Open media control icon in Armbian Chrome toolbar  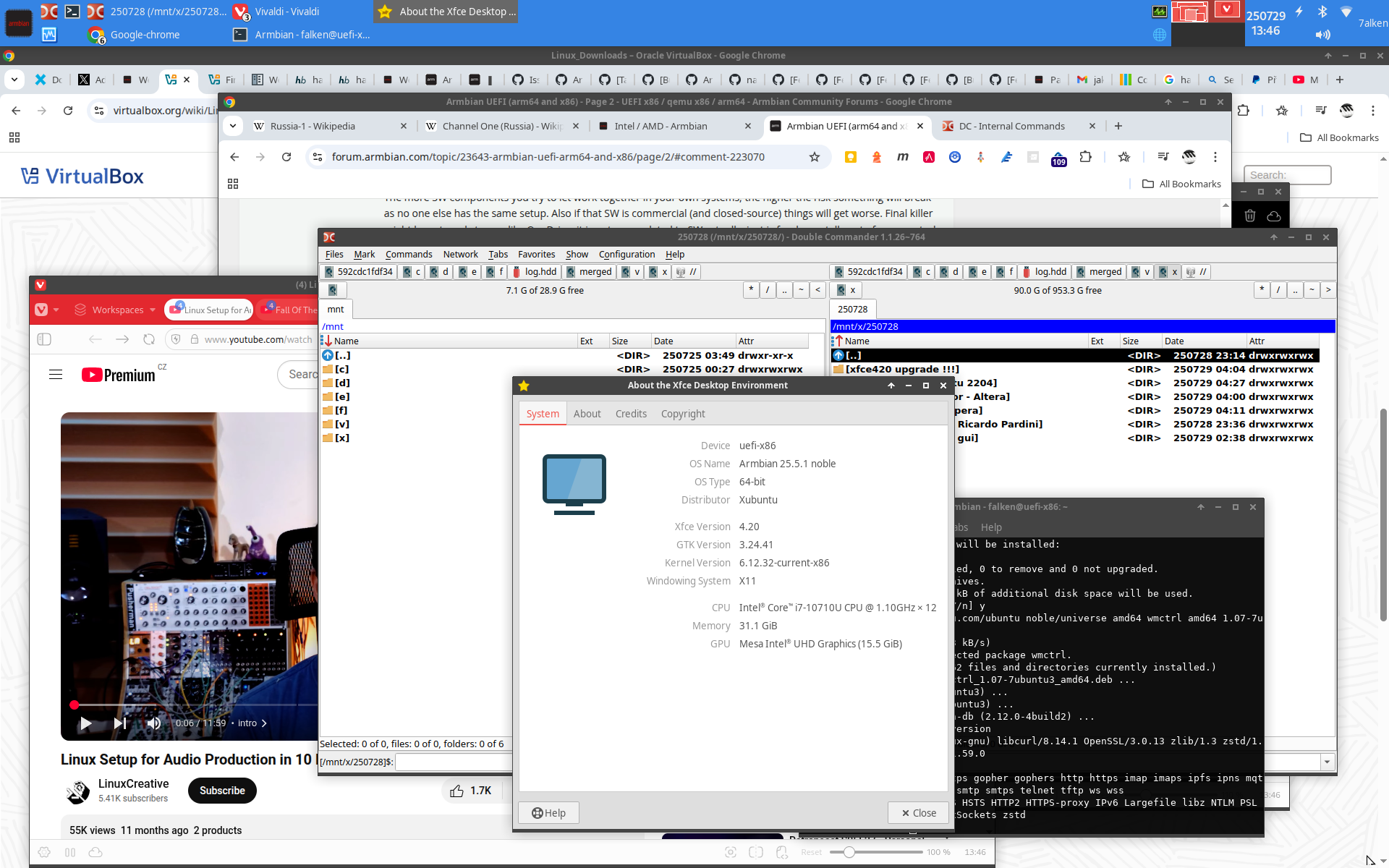click(1163, 157)
